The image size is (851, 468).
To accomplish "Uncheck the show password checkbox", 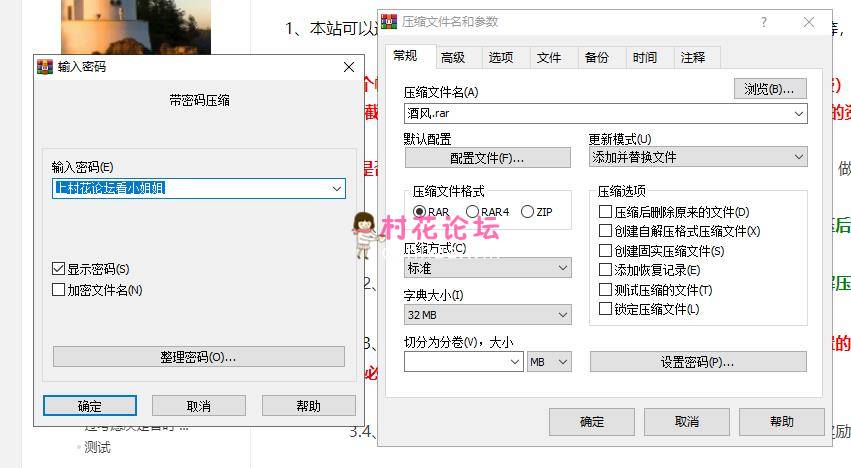I will tap(59, 269).
